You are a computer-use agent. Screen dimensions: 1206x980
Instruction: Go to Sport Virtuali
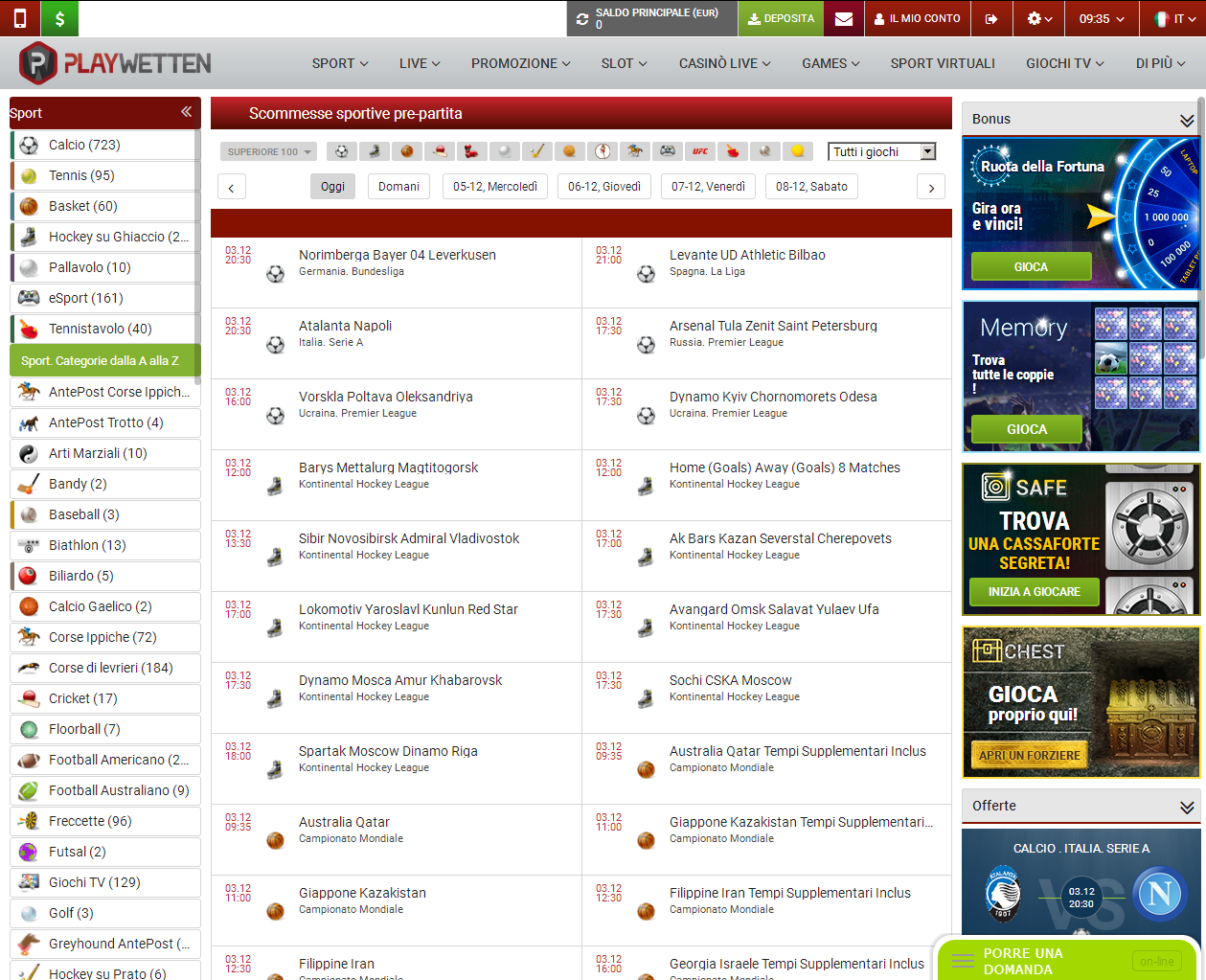point(943,63)
